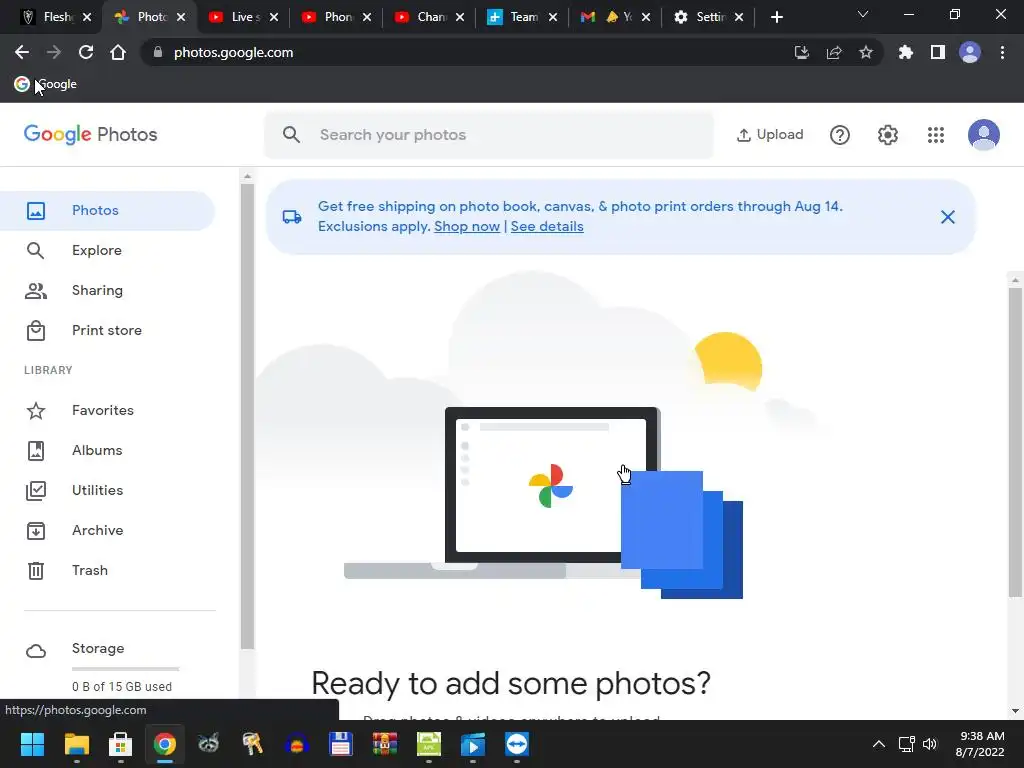Close the Photos tab

pos(181,17)
